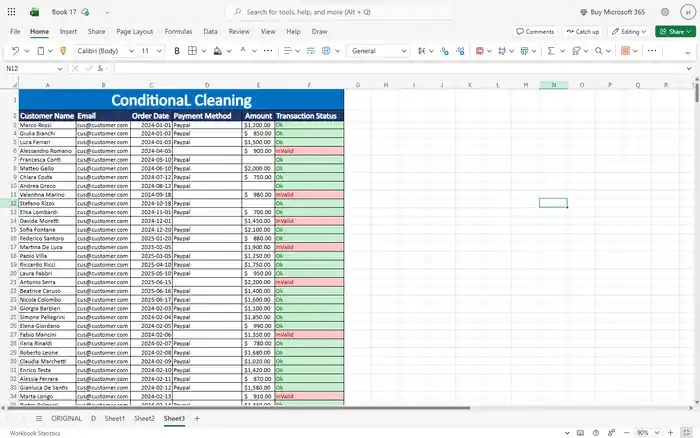Open the ribbon overflow ellipsis at far right

[x=652, y=51]
